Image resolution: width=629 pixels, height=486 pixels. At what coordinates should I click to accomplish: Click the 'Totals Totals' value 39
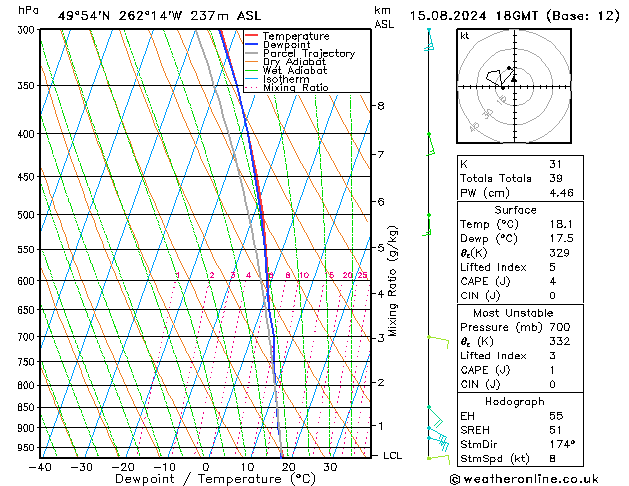[x=556, y=178]
